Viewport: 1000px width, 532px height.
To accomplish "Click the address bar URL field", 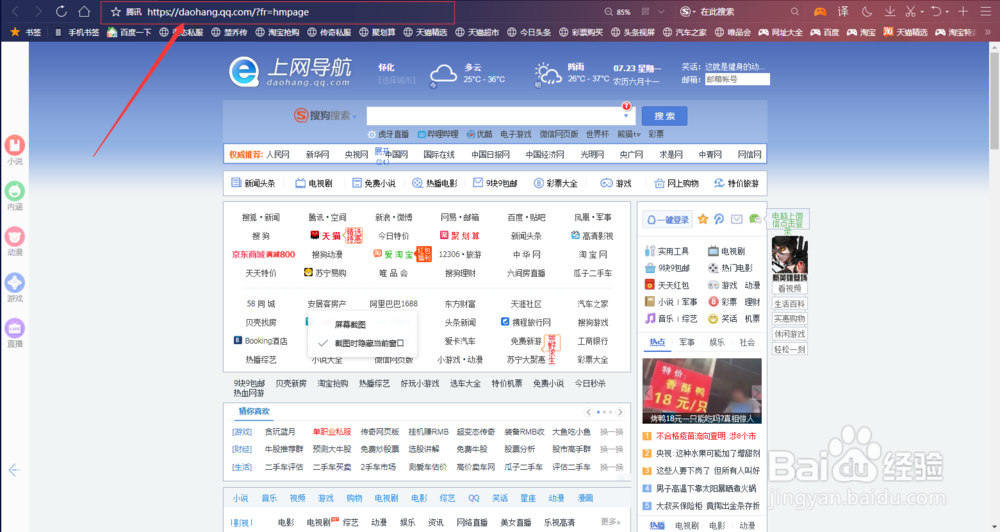I will 277,12.
